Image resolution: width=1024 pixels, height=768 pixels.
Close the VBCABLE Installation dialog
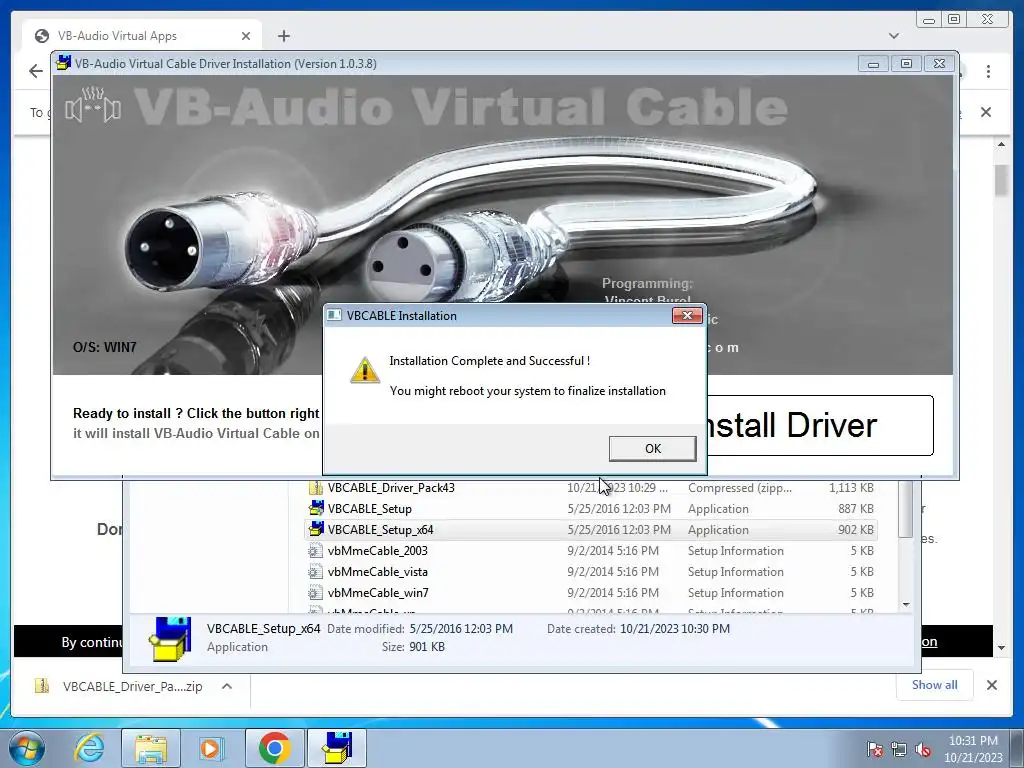687,315
